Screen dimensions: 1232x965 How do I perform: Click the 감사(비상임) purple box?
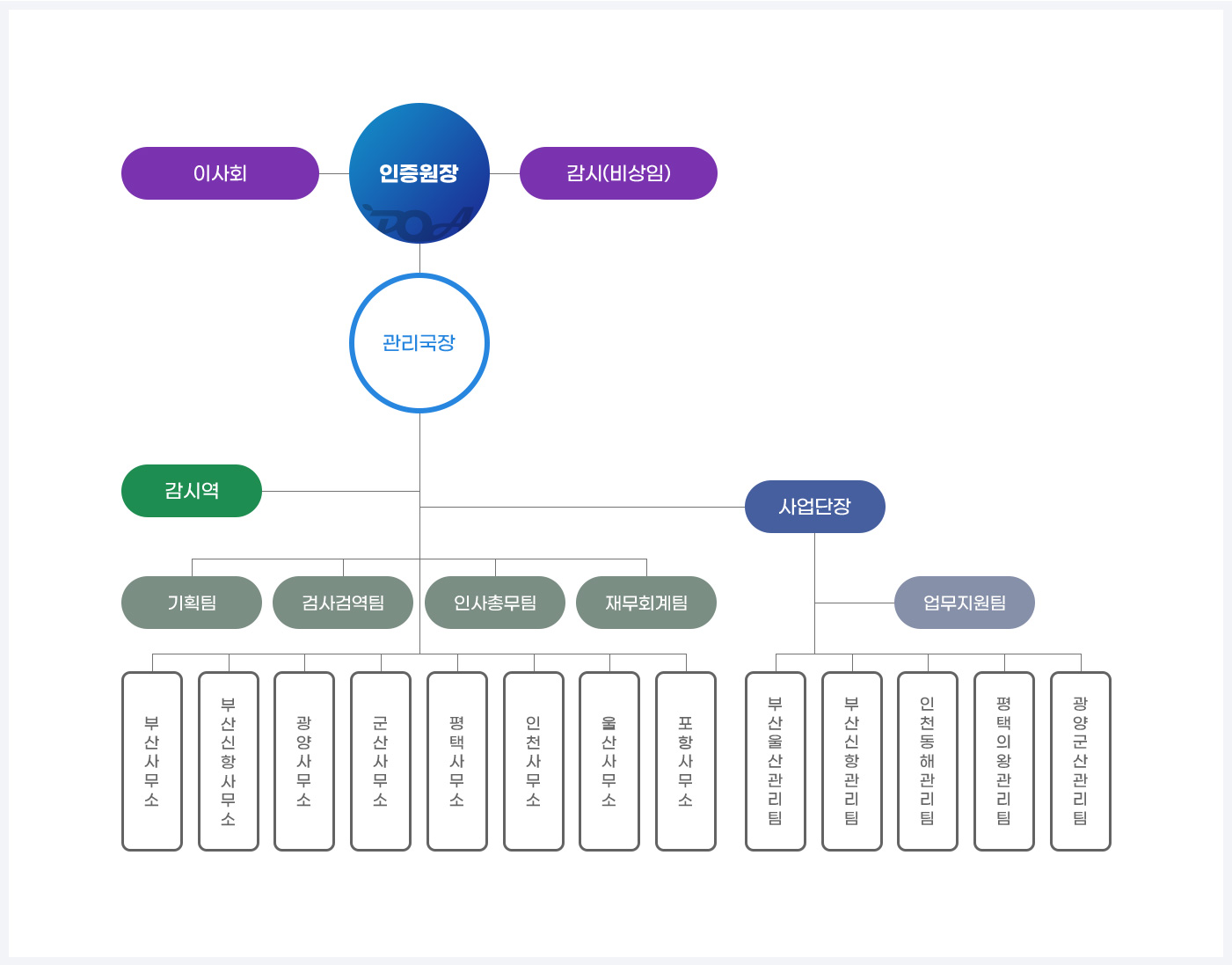(x=618, y=173)
